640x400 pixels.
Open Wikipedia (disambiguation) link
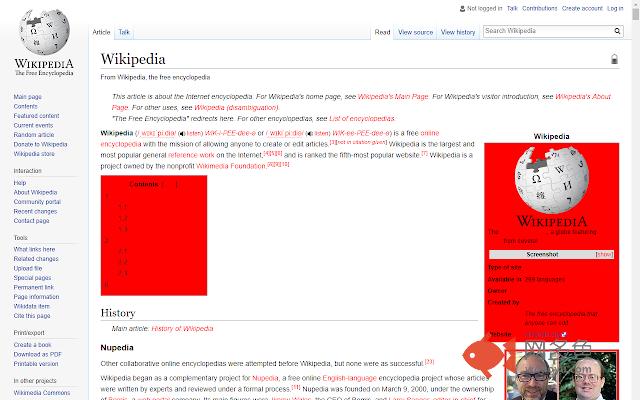pos(236,108)
